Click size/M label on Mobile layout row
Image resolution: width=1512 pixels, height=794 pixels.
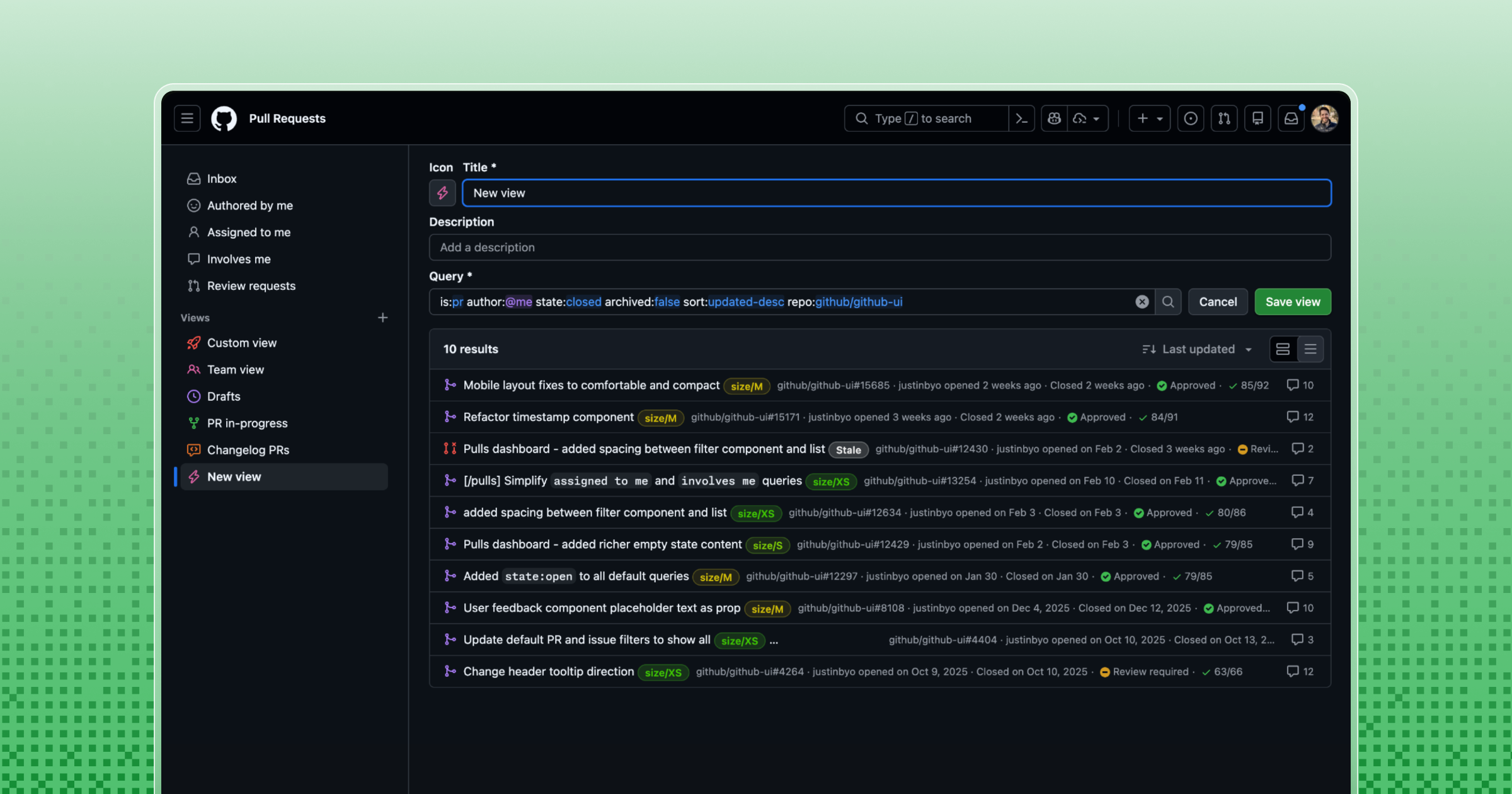point(747,386)
